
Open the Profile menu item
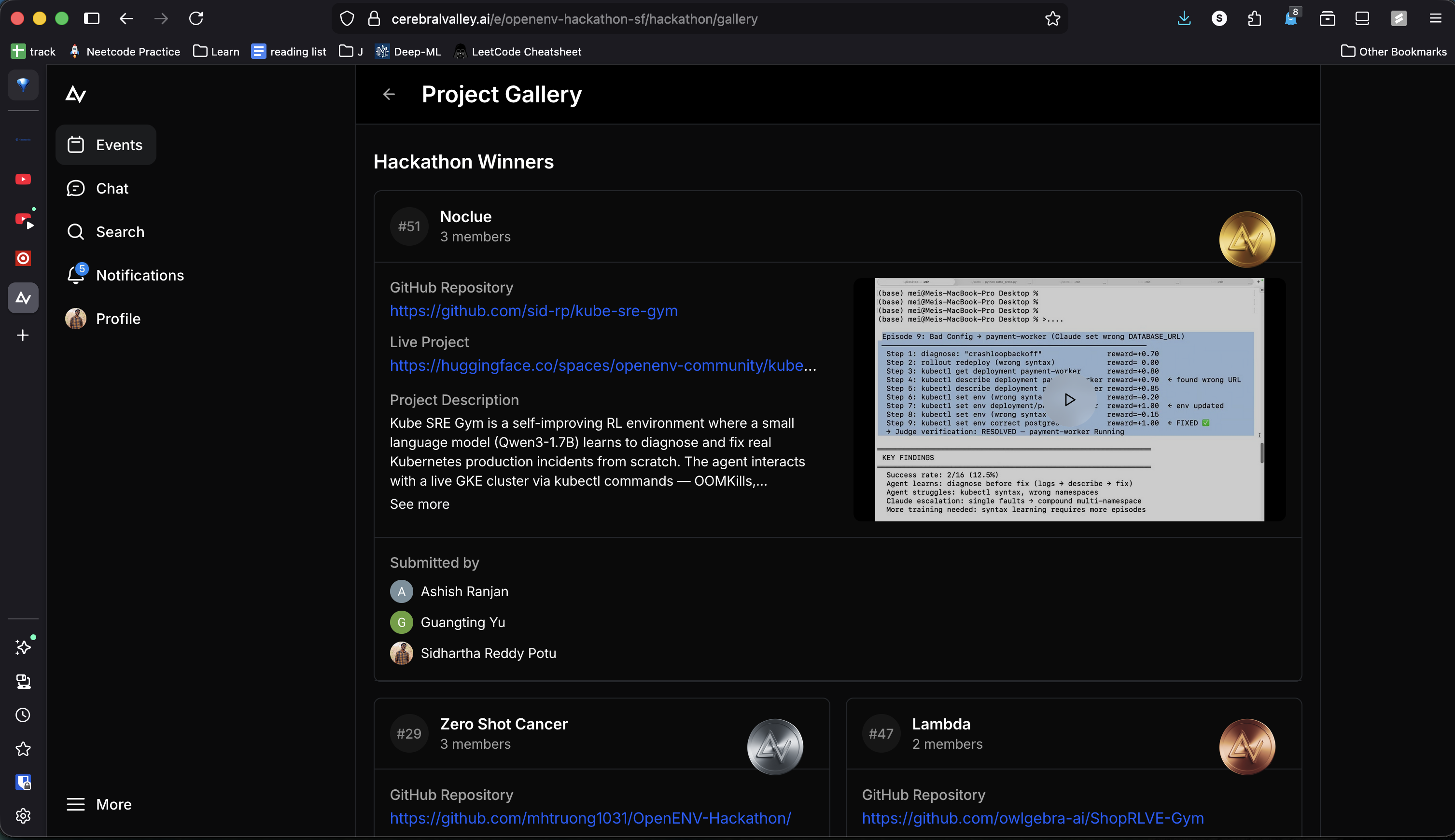pyautogui.click(x=104, y=319)
